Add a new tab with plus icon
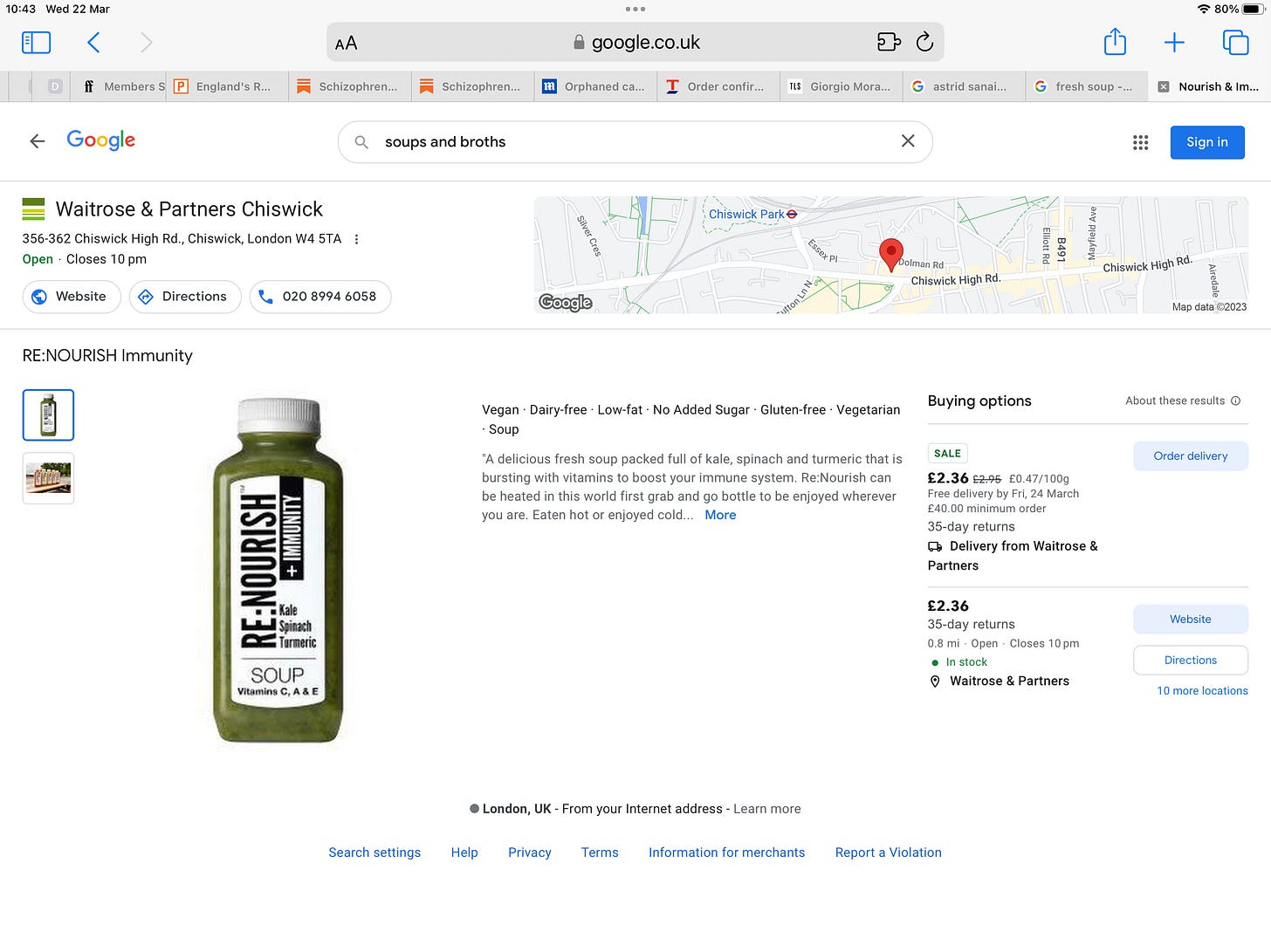Viewport: 1271px width, 952px height. [1174, 42]
